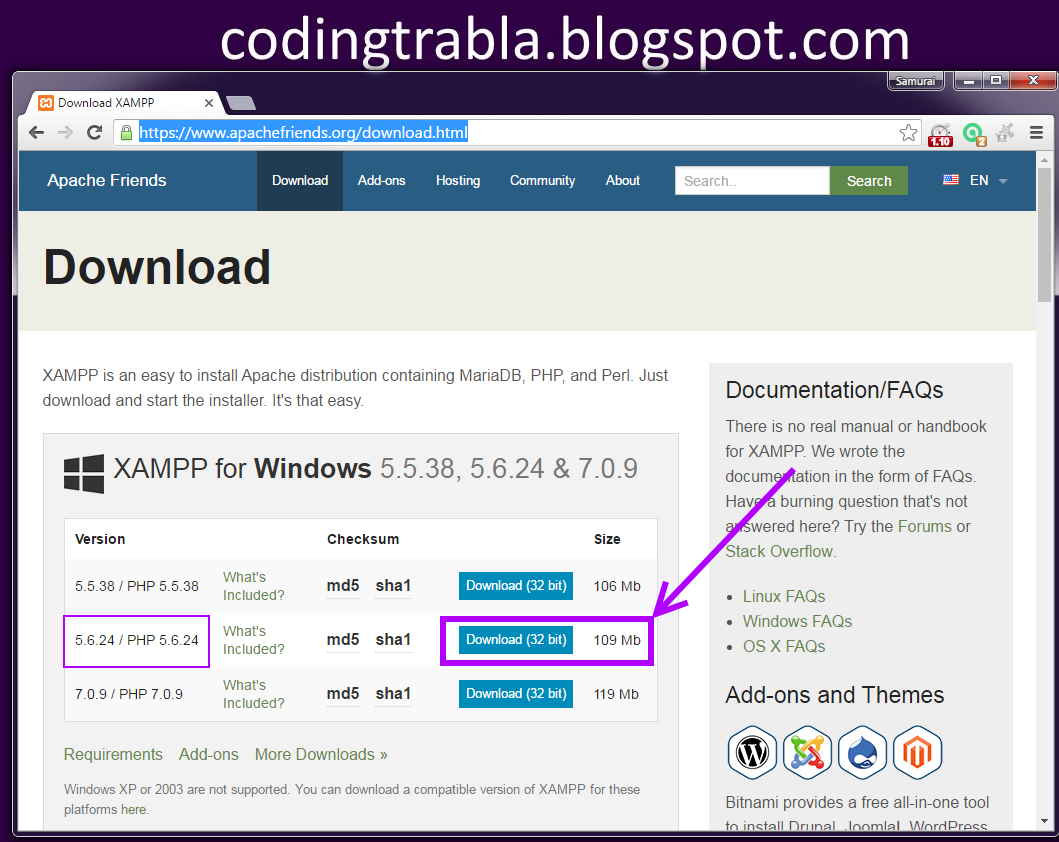Open the Stack Overflow link

779,551
